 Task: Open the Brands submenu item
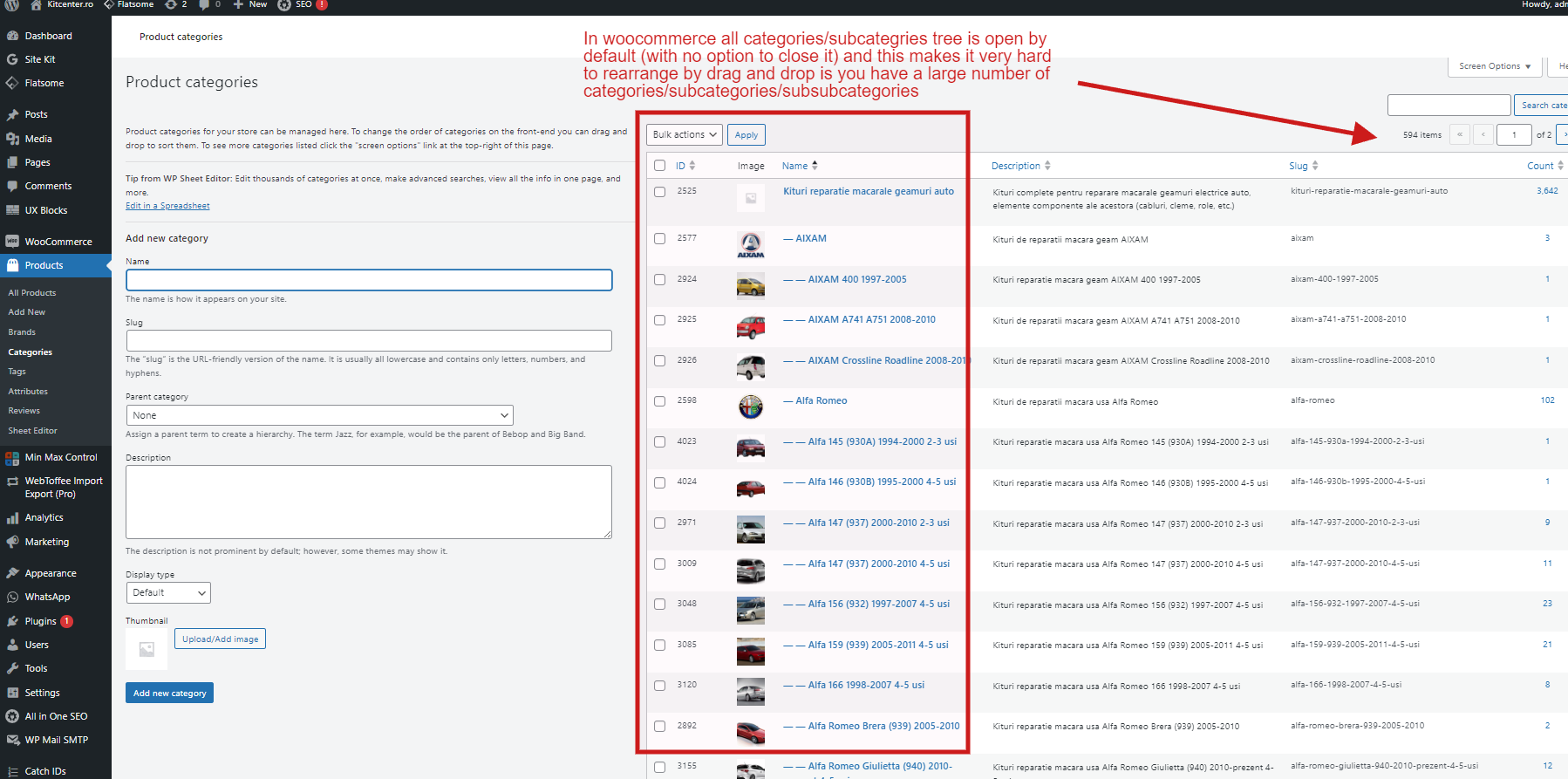(22, 332)
